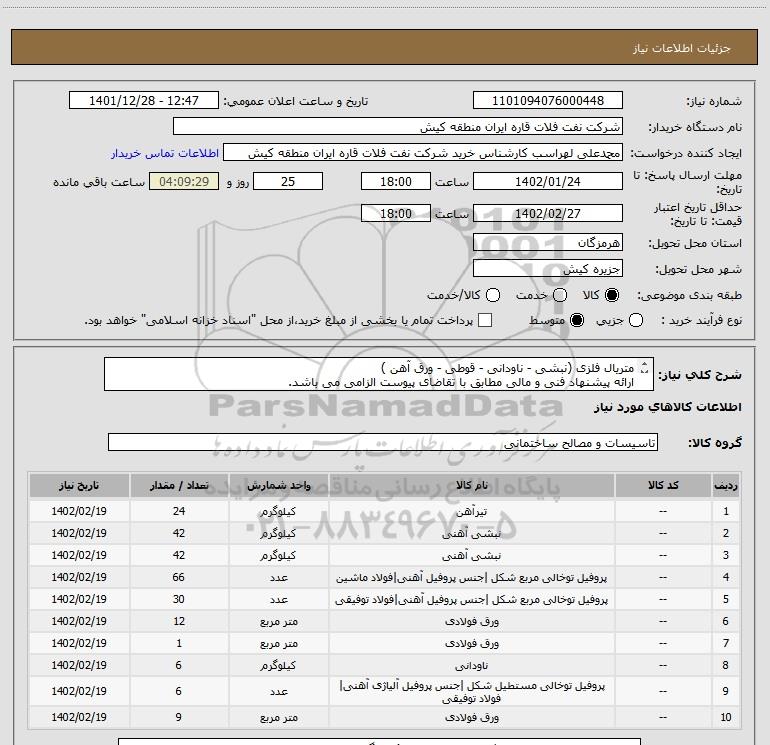Viewport: 770px width, 745px height.
Task: Click the 18:00 price validity time field
Action: point(396,214)
